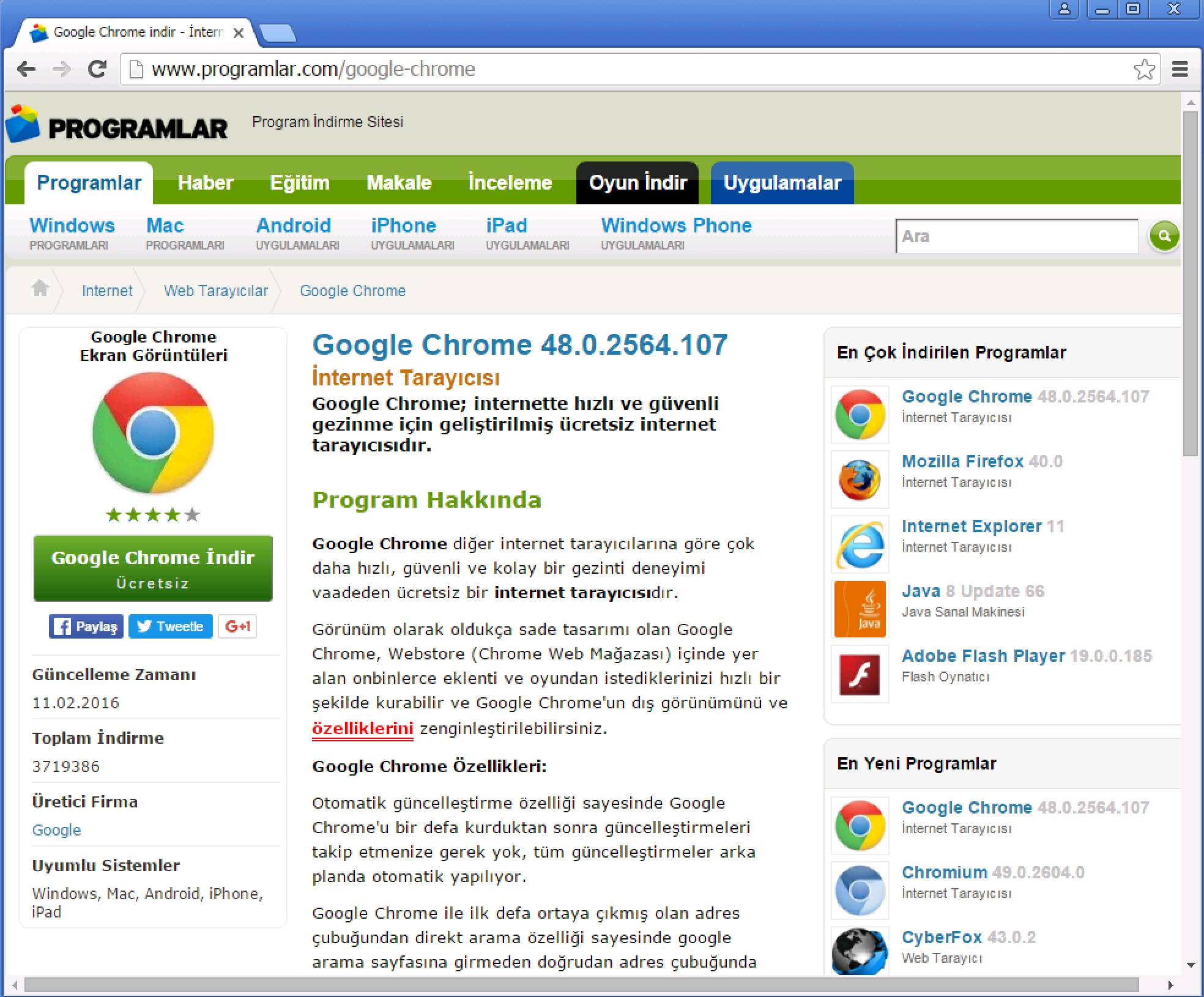The width and height of the screenshot is (1204, 997).
Task: Click the browser forward arrow
Action: (62, 69)
